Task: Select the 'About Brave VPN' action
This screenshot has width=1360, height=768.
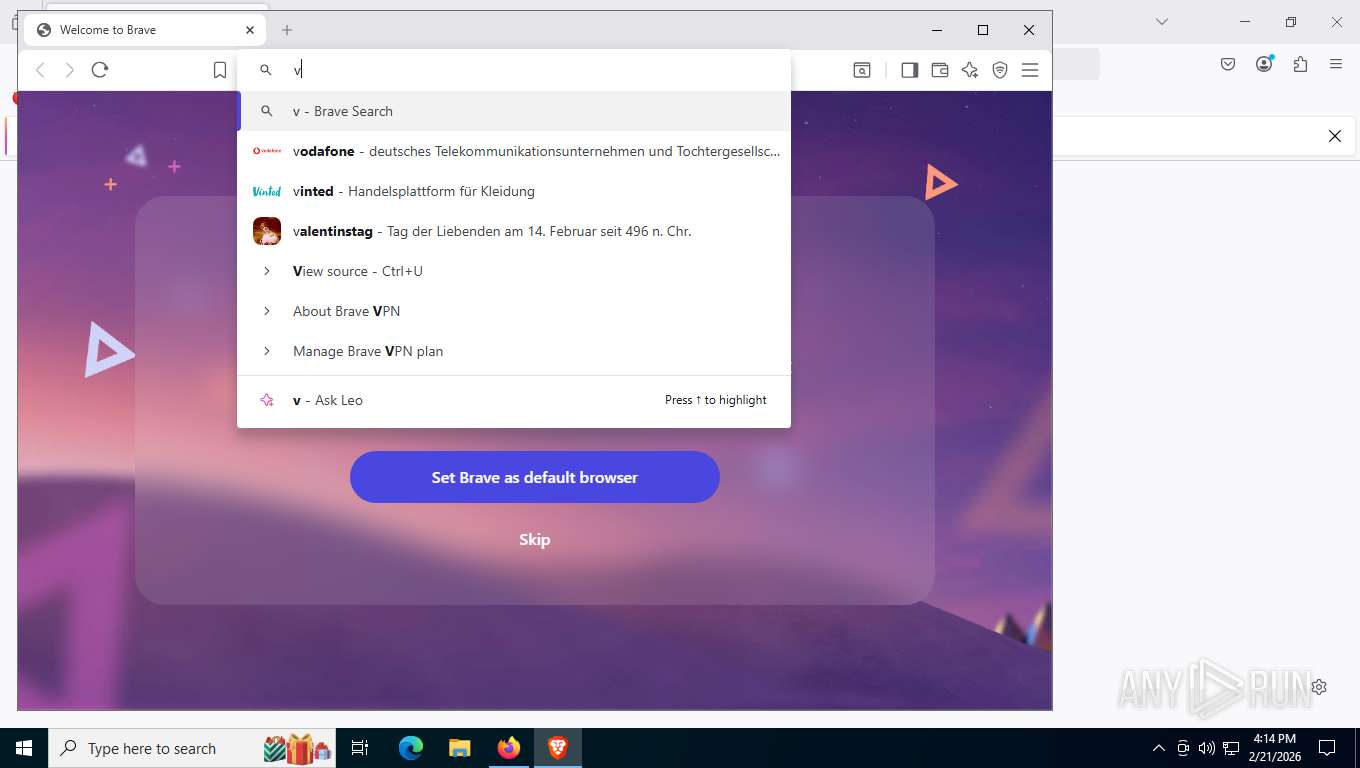Action: click(514, 311)
